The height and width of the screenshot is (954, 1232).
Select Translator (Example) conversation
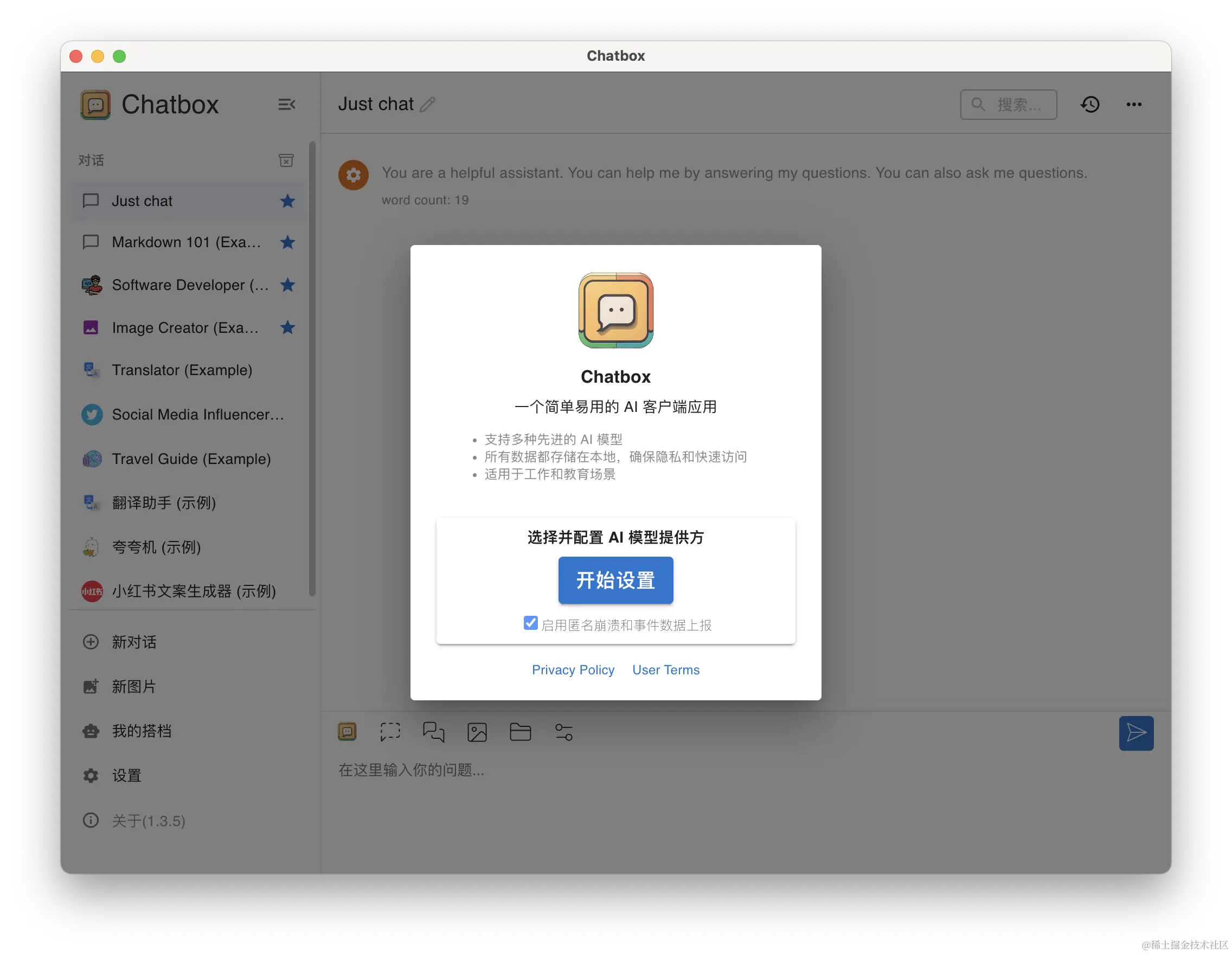point(182,370)
